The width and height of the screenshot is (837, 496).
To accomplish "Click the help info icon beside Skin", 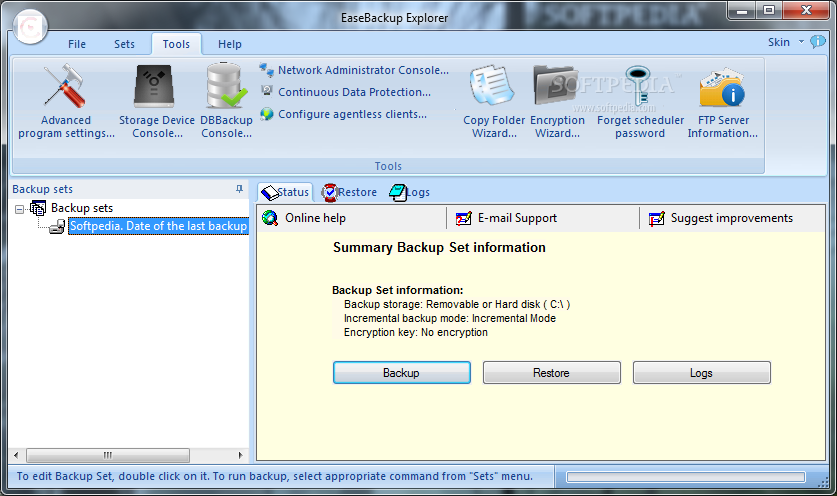I will click(817, 42).
